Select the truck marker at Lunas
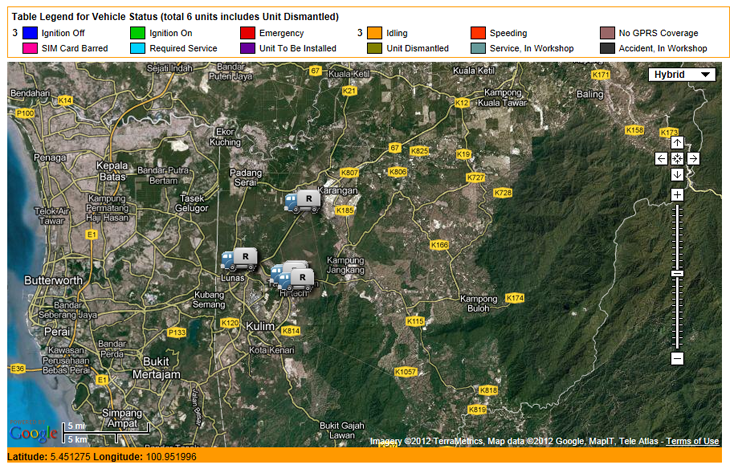730x465 pixels. [240, 259]
